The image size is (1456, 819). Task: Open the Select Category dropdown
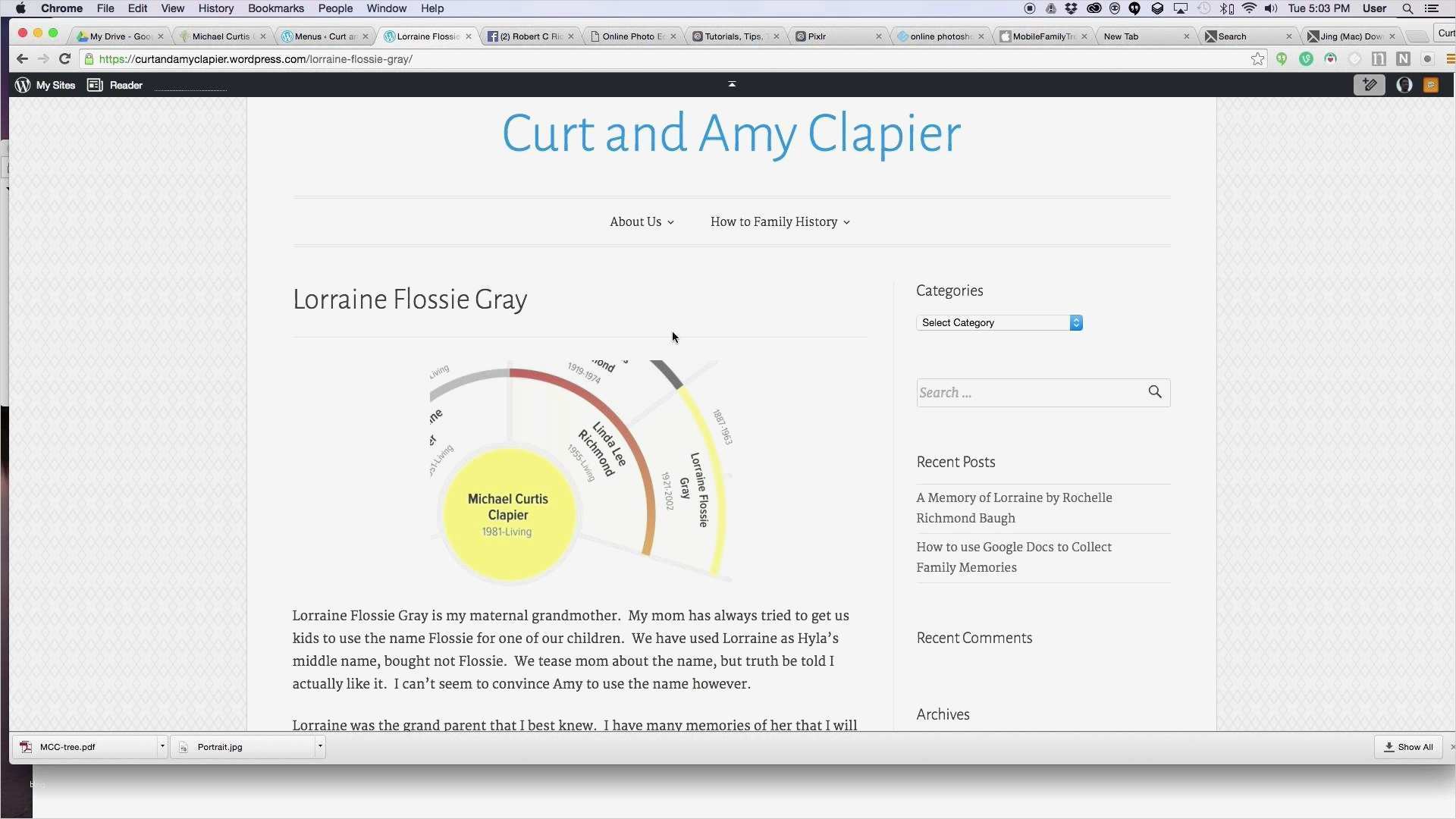pos(999,323)
